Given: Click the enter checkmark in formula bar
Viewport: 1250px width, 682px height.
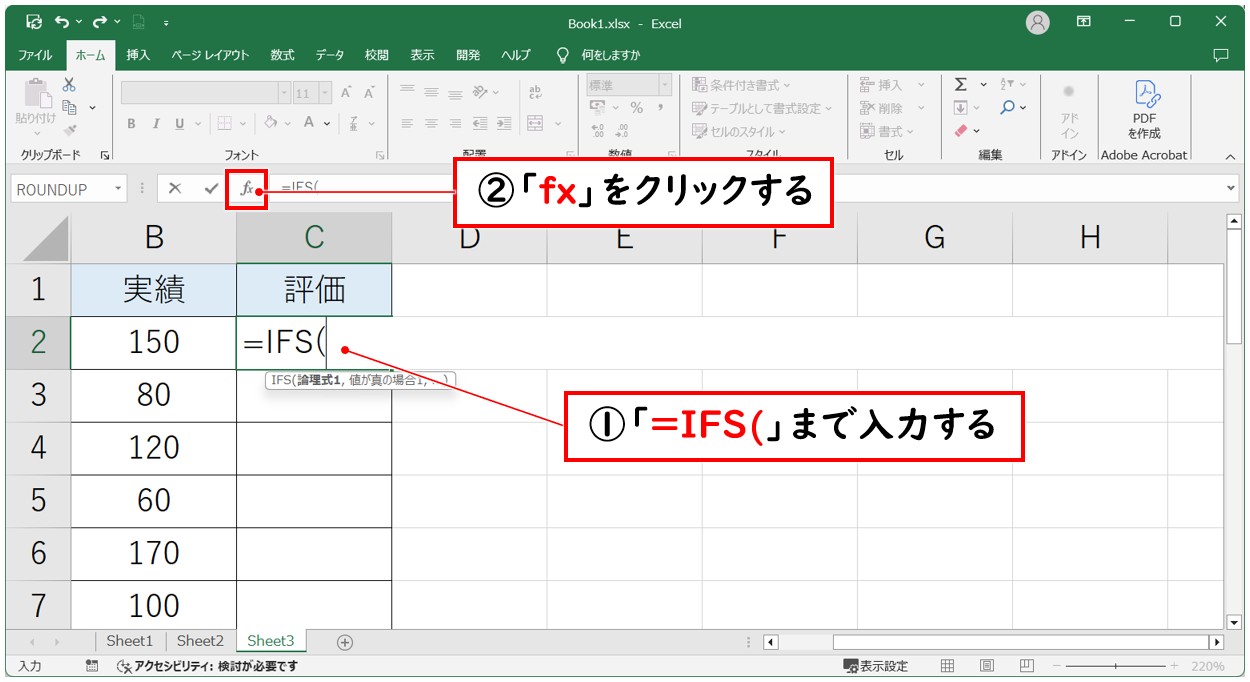Looking at the screenshot, I should click(x=211, y=188).
